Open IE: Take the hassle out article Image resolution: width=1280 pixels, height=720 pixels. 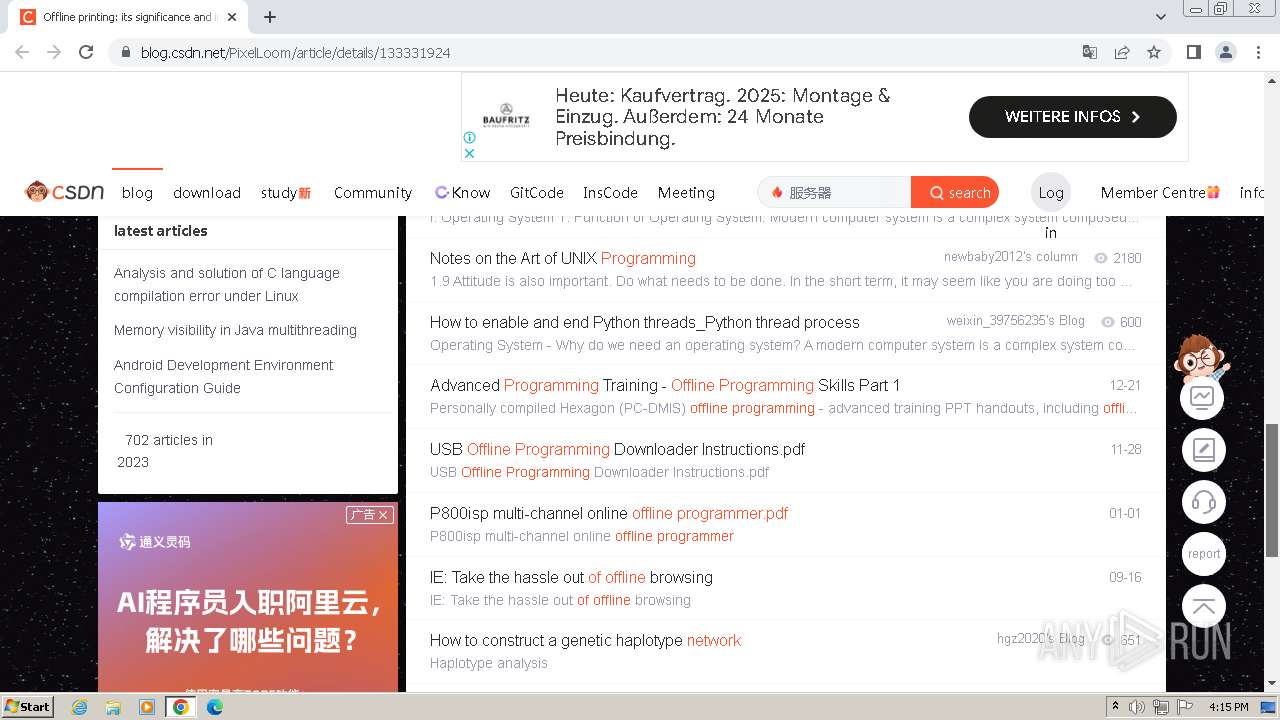tap(571, 577)
